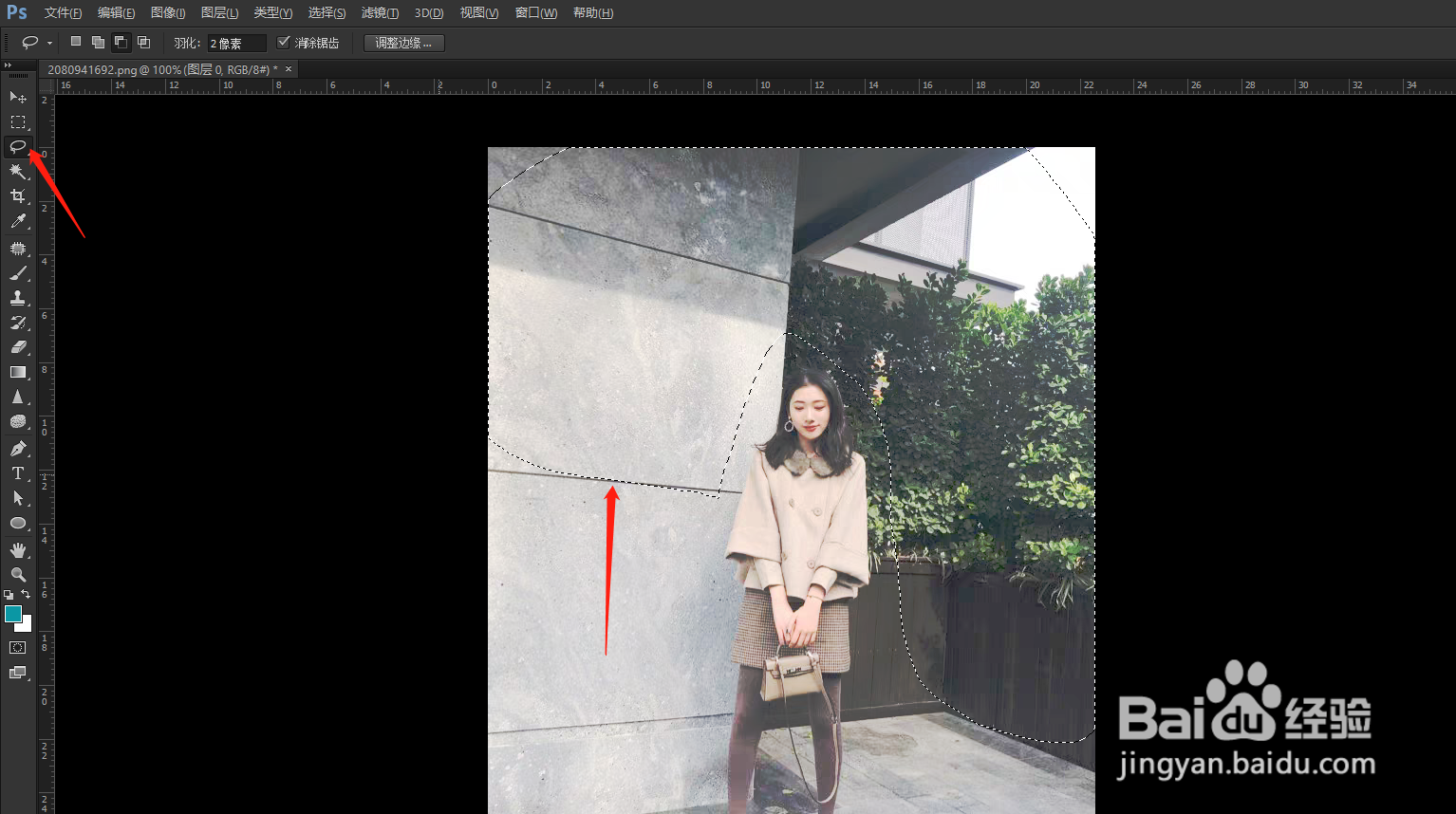Expand the hidden panels with double-arrow chevron
1456x814 pixels.
coord(8,65)
